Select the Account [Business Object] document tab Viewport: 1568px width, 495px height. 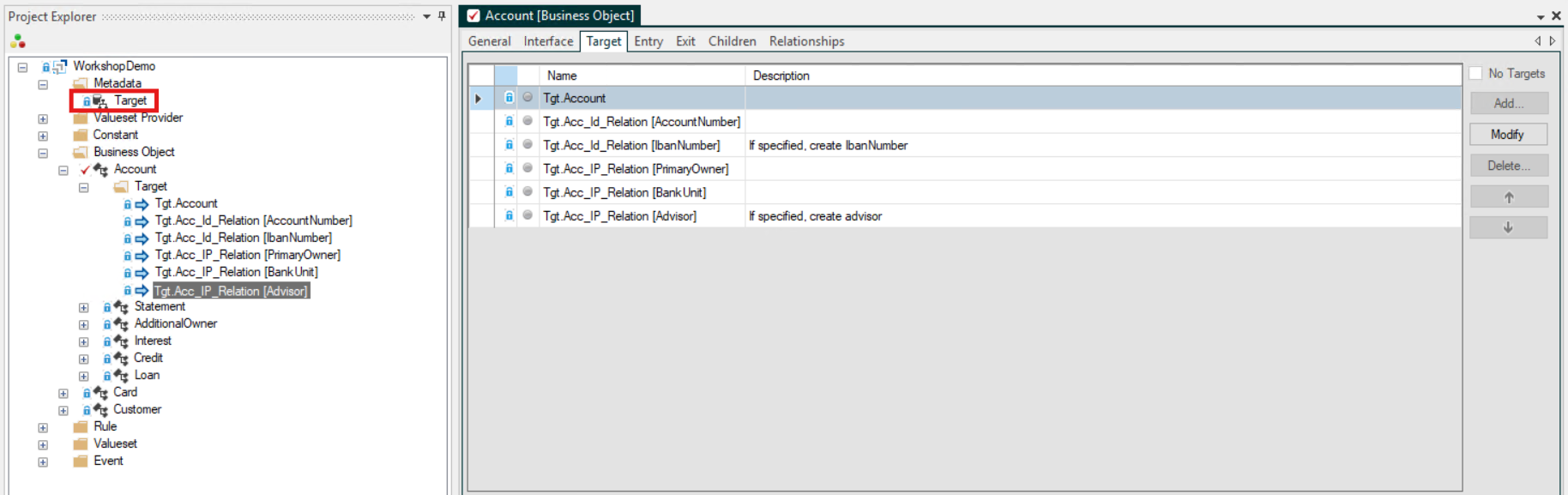coord(551,15)
